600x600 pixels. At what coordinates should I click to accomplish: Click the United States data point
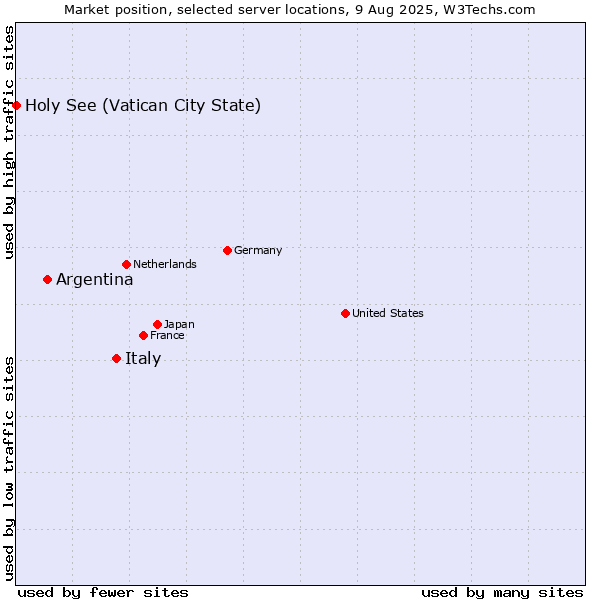point(346,313)
